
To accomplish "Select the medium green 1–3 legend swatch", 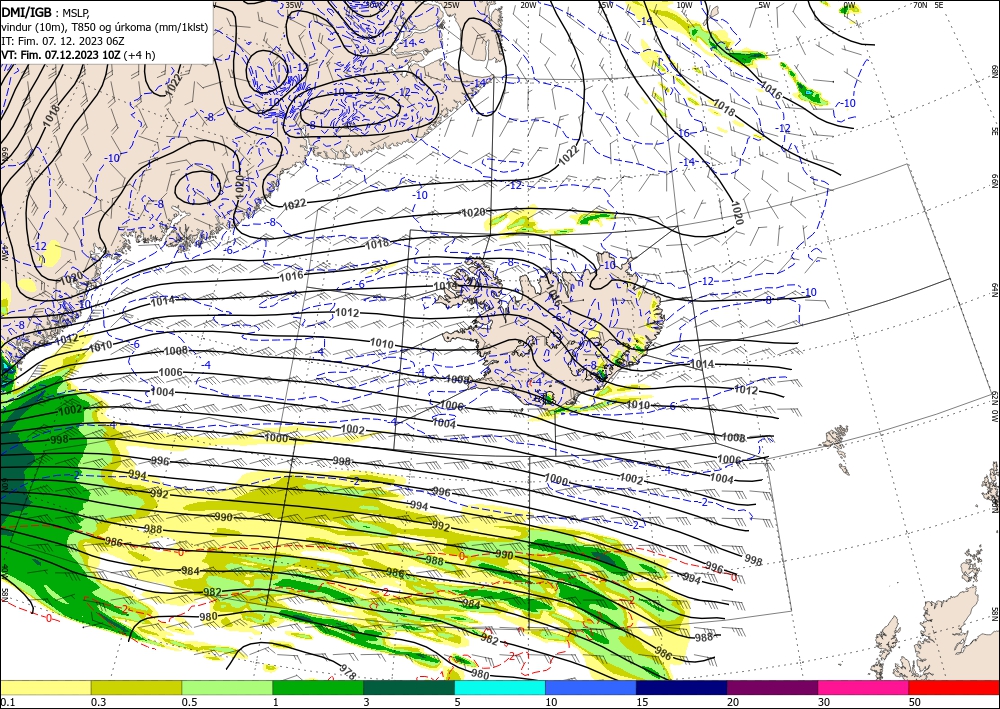I will coord(318,687).
